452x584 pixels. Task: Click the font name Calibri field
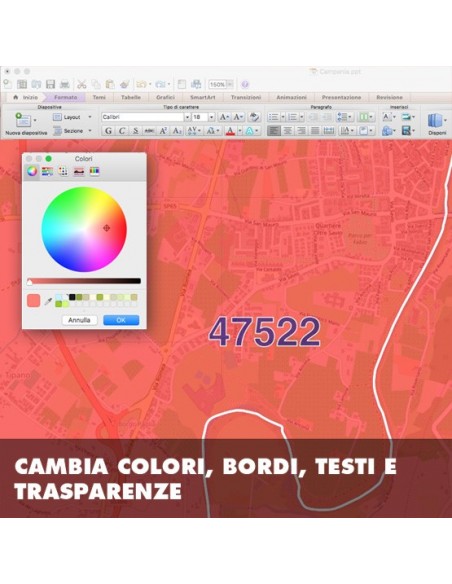click(x=143, y=117)
